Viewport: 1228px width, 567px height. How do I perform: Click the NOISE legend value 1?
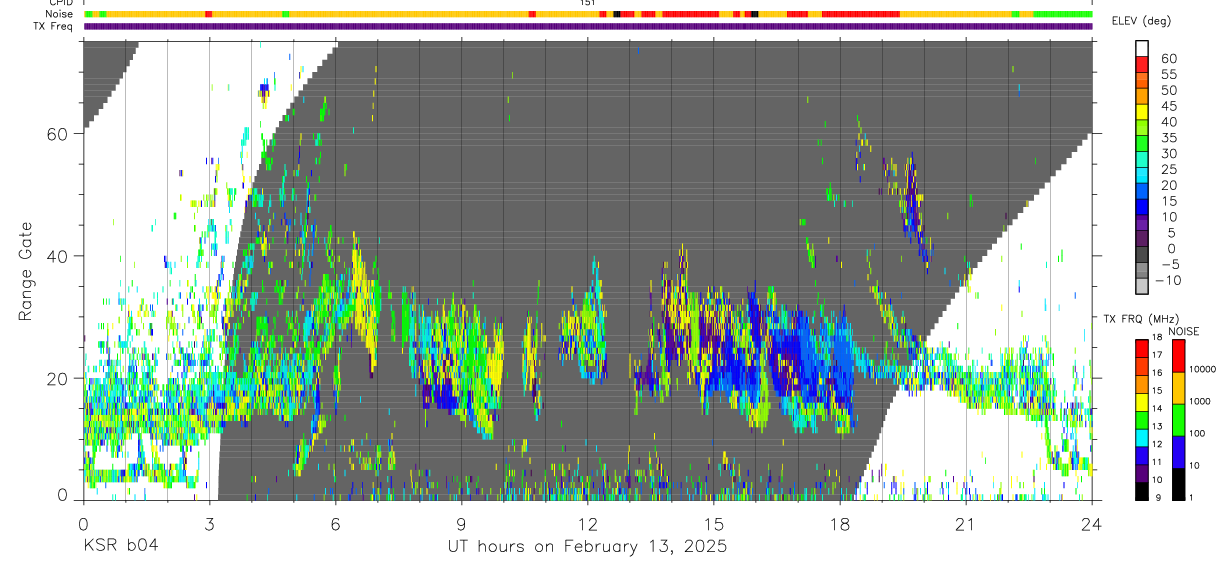pyautogui.click(x=1189, y=497)
